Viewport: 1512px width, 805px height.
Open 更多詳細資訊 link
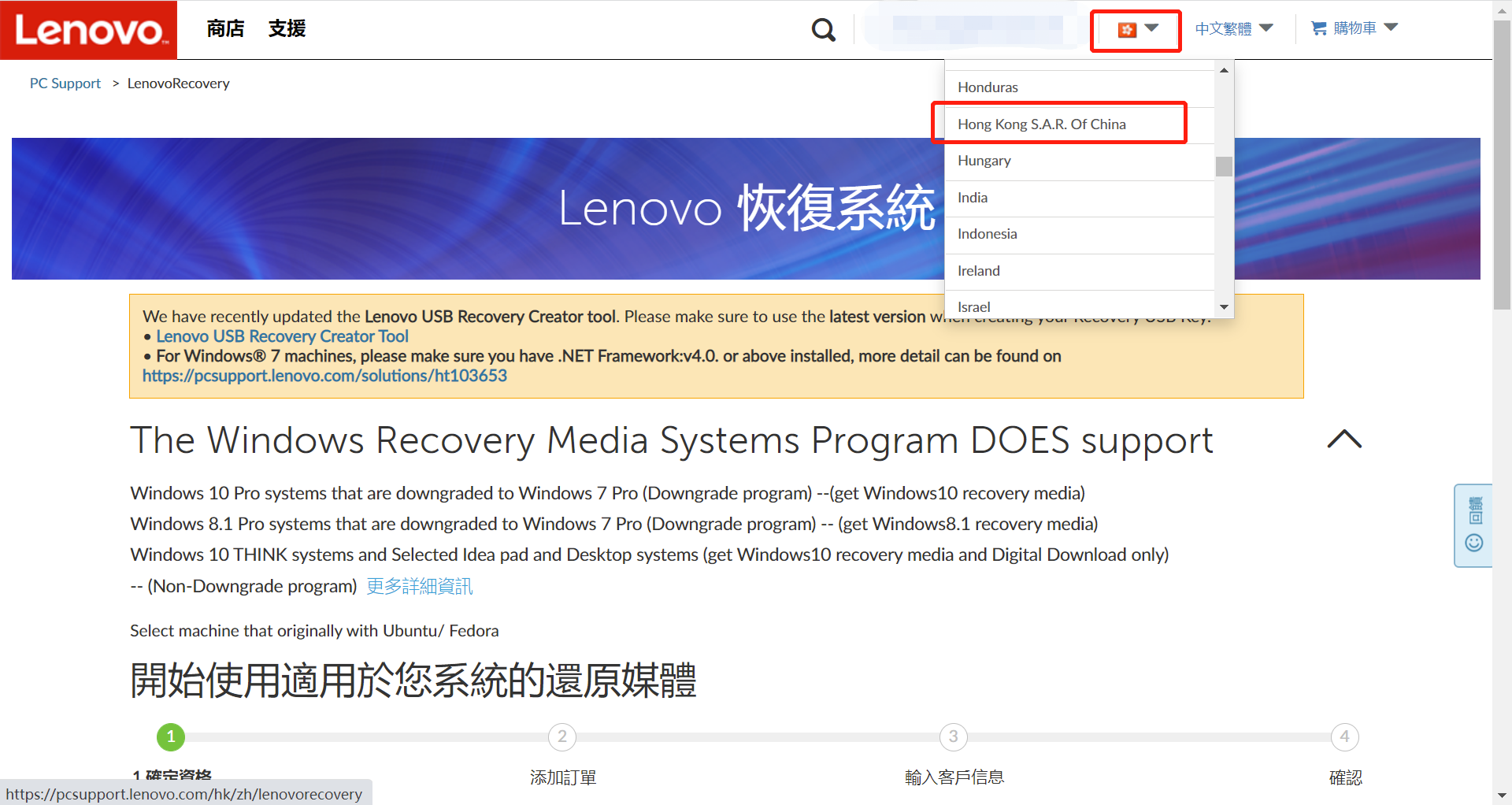pos(419,586)
